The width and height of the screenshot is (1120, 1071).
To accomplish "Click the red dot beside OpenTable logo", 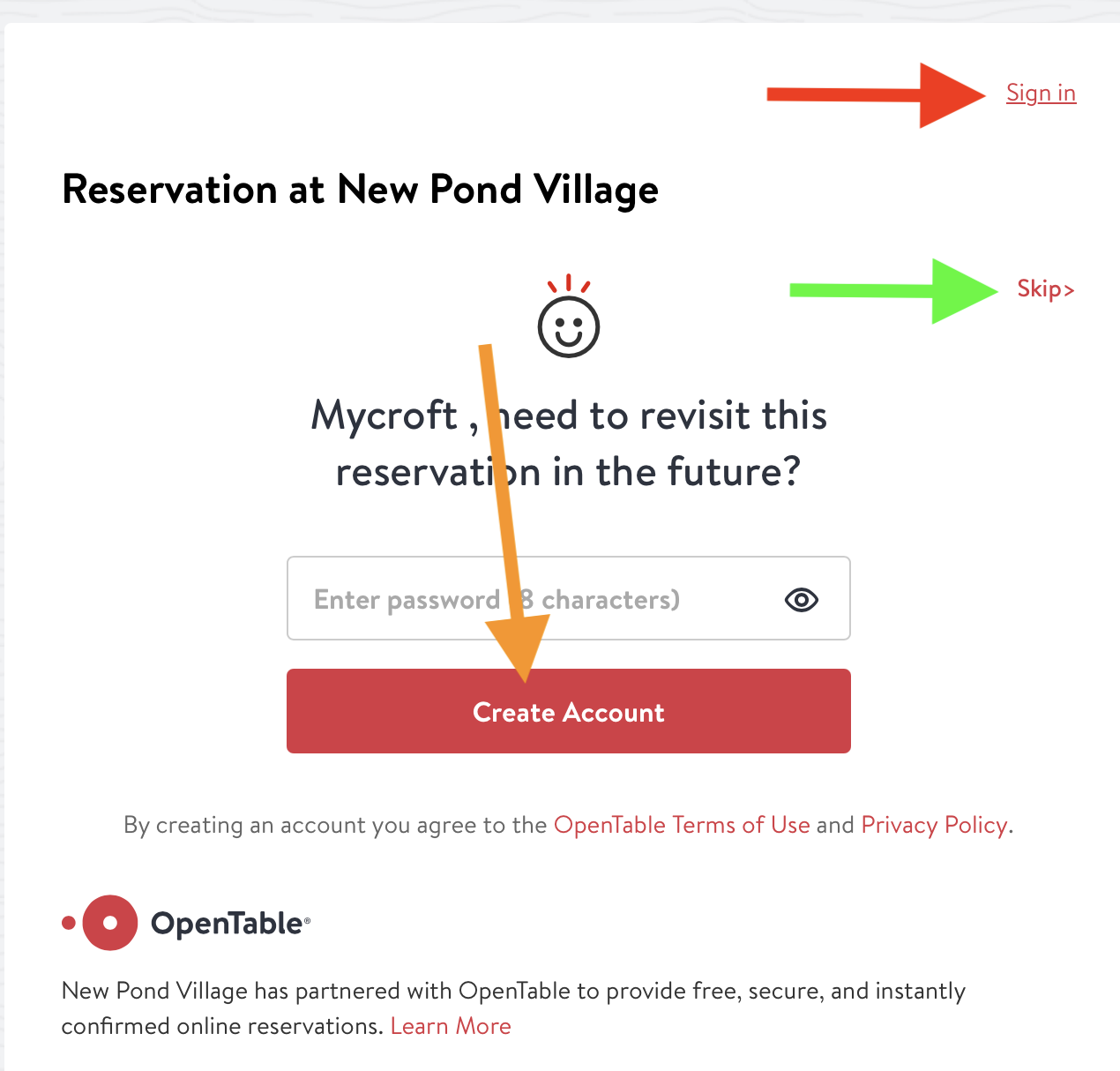I will point(69,923).
